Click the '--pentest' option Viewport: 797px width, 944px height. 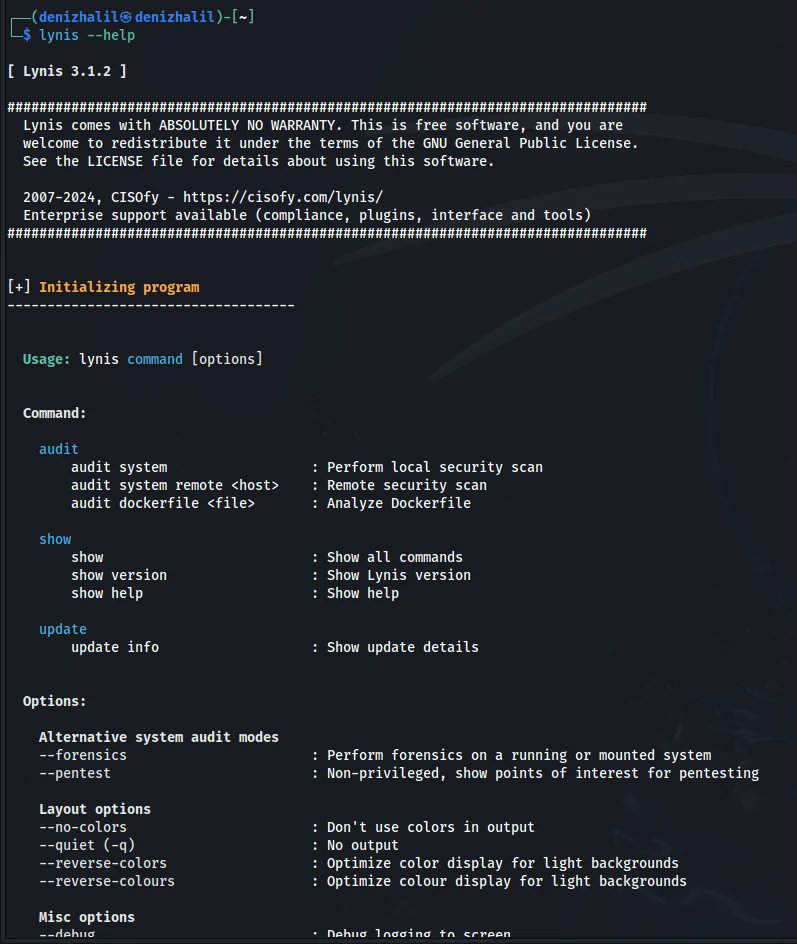[75, 774]
